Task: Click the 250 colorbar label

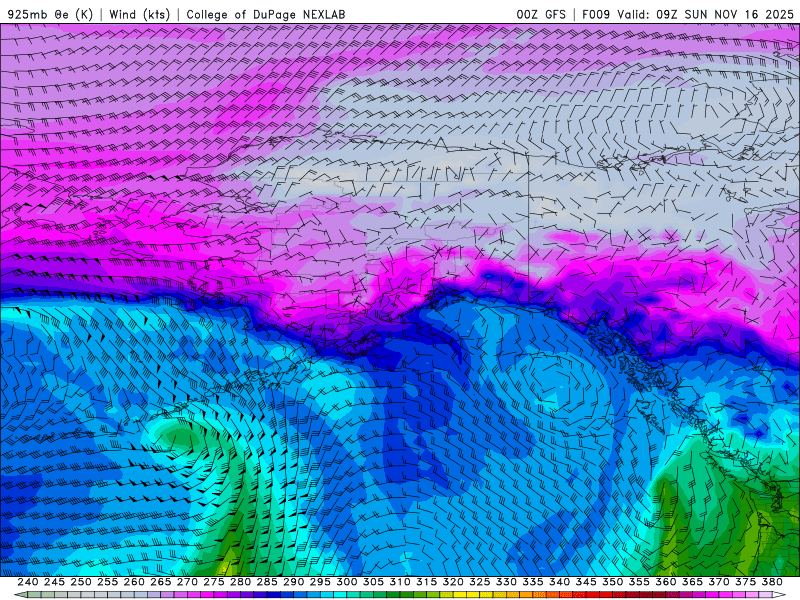Action: tap(81, 582)
